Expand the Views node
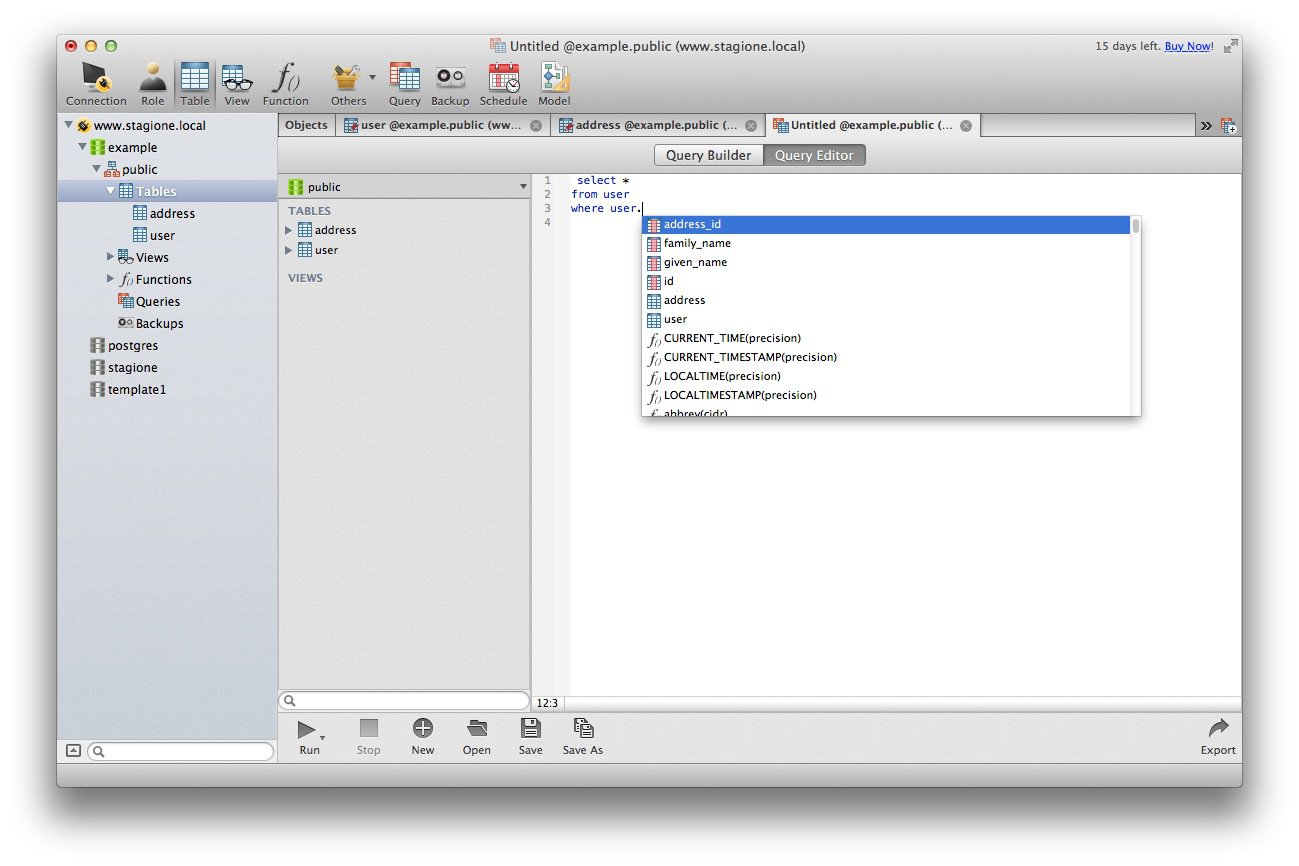Viewport: 1299px width, 866px height. click(110, 257)
